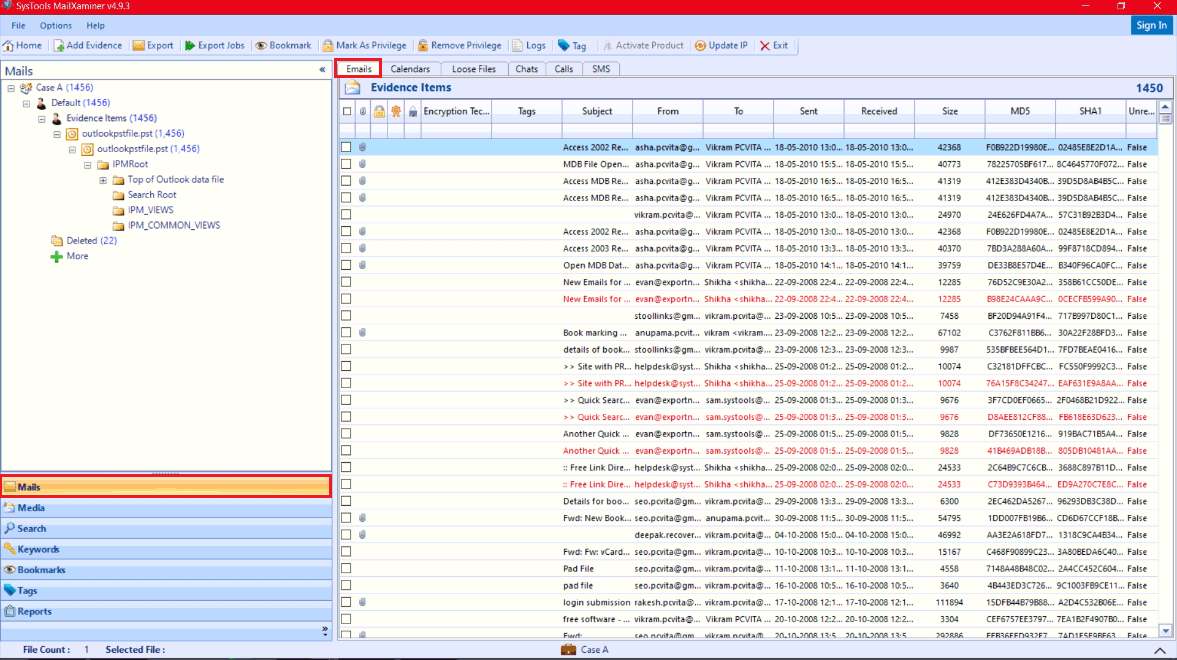Viewport: 1177px width, 660px height.
Task: Sort by the Subject column header
Action: pyautogui.click(x=597, y=111)
